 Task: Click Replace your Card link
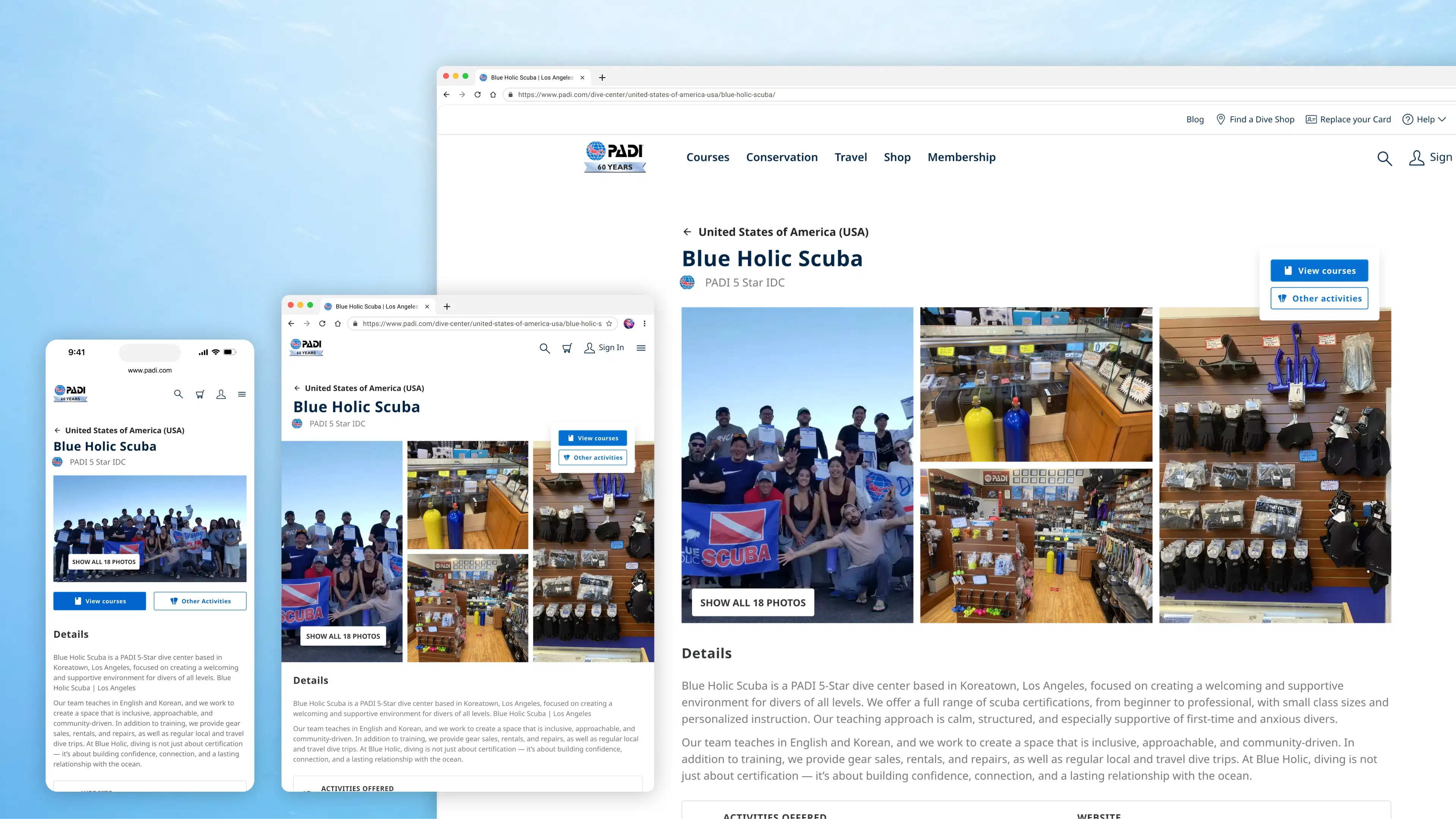click(1348, 119)
